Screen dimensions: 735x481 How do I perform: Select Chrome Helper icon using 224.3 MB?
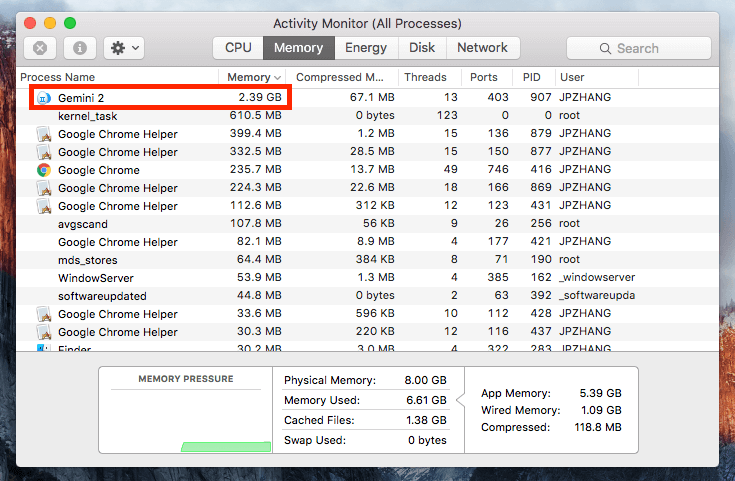pyautogui.click(x=44, y=188)
